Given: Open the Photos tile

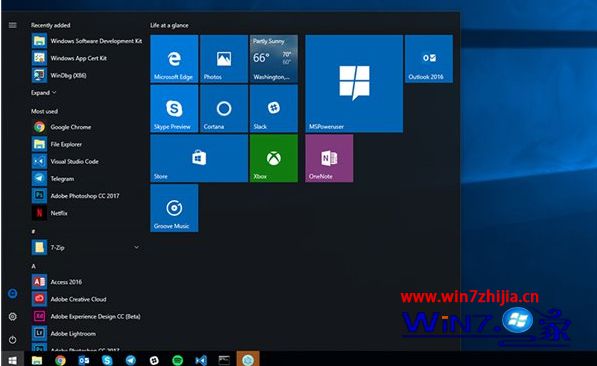Looking at the screenshot, I should coord(224,59).
